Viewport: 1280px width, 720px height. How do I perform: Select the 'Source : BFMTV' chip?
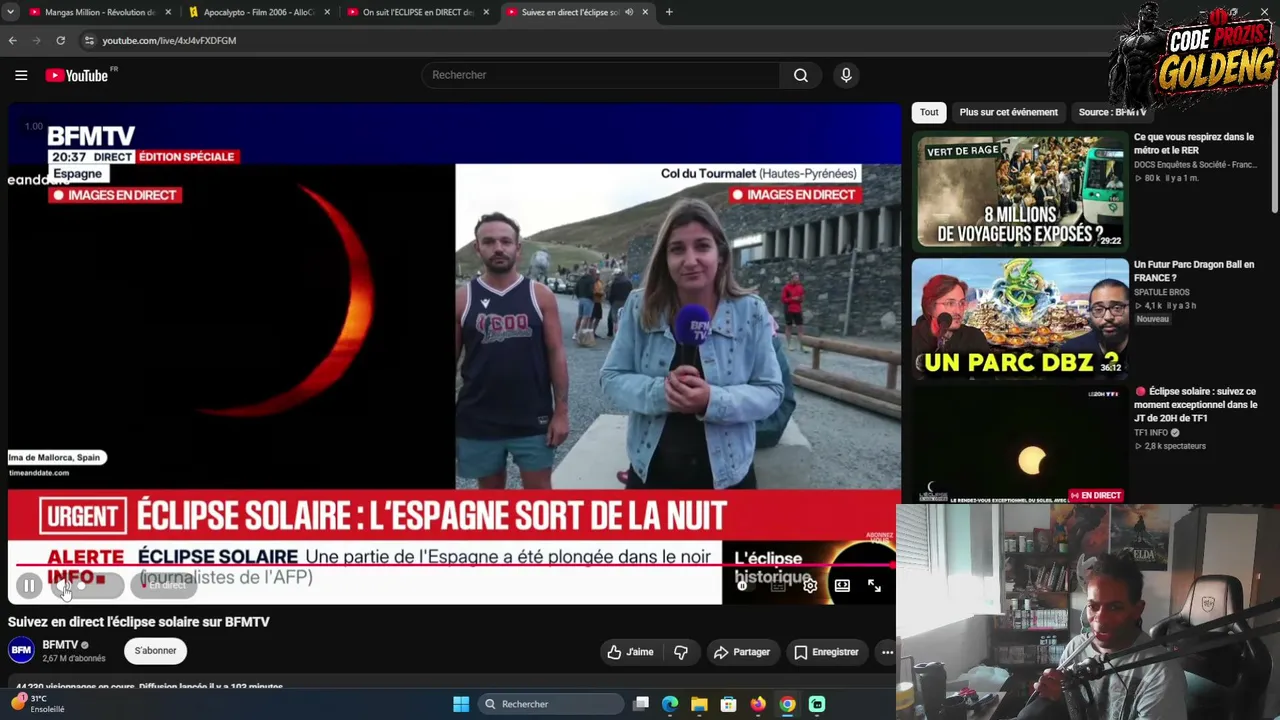click(1112, 112)
